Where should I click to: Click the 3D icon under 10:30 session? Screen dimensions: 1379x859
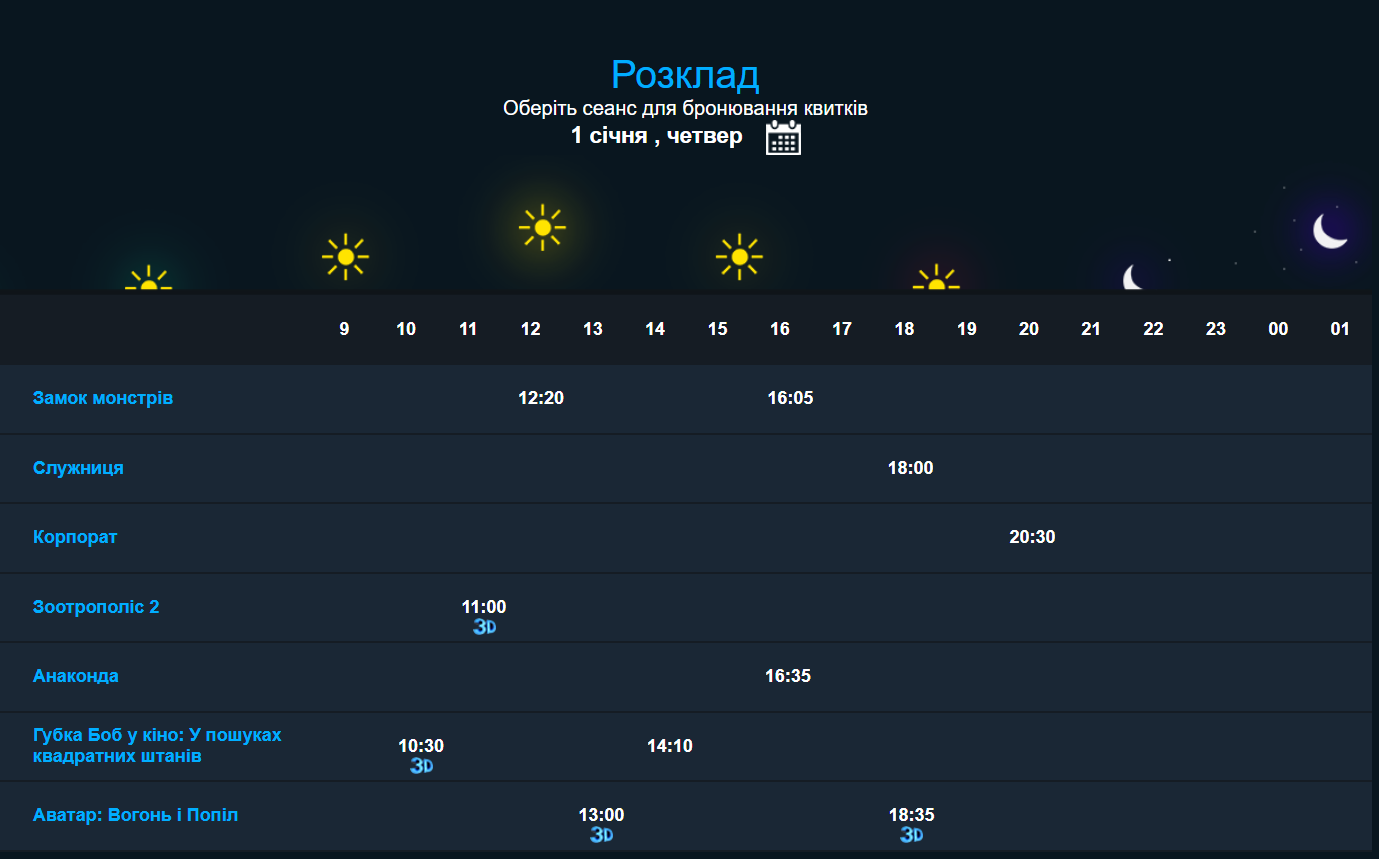tap(422, 766)
